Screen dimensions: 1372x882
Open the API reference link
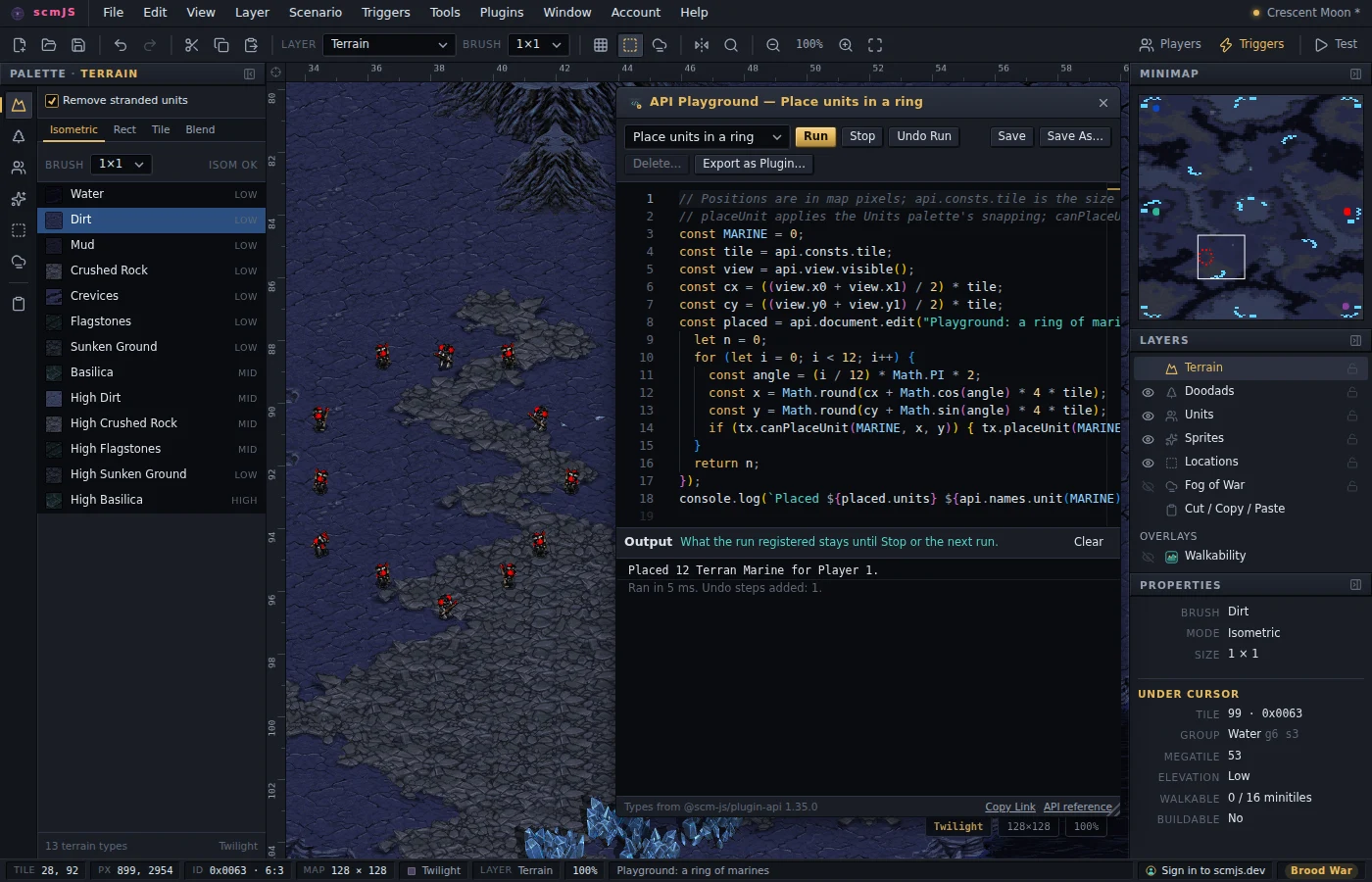[x=1078, y=808]
